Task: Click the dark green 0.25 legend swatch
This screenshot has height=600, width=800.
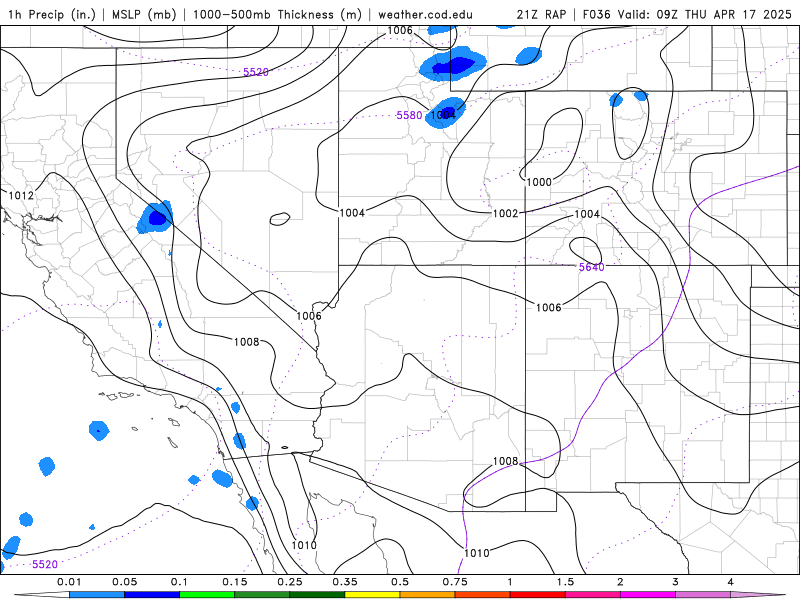Action: 317,595
